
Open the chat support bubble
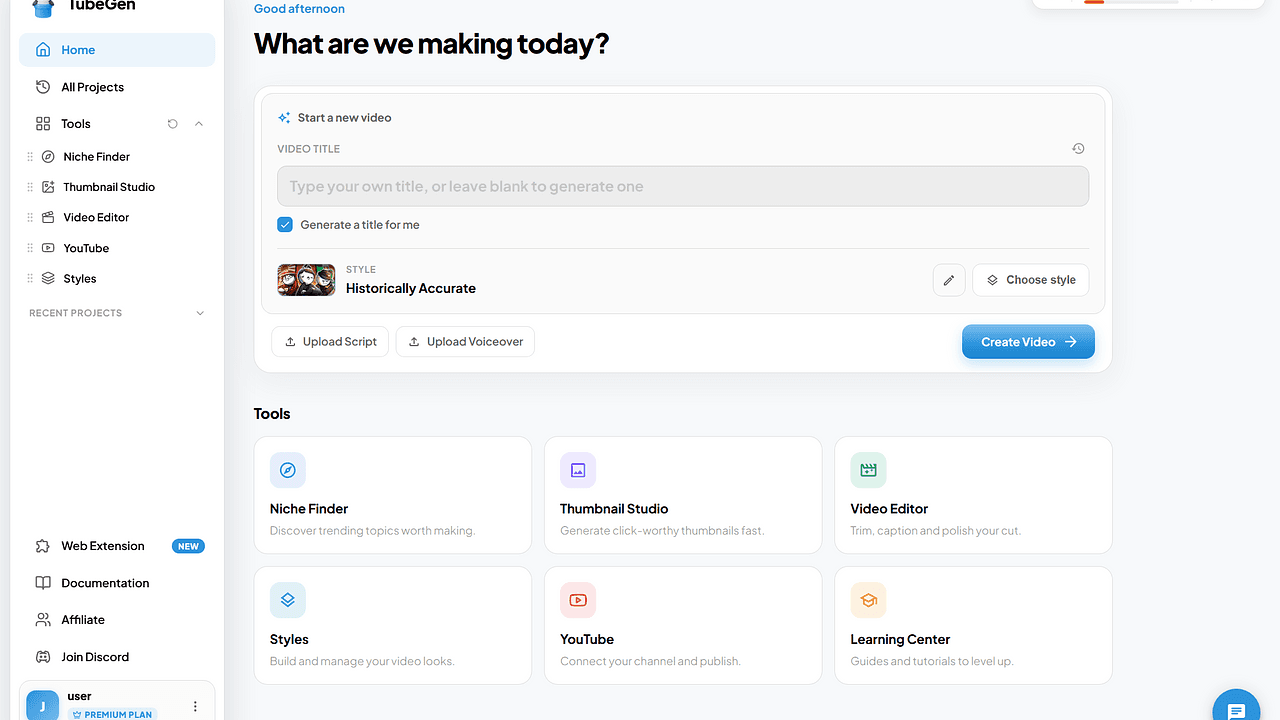[1236, 710]
